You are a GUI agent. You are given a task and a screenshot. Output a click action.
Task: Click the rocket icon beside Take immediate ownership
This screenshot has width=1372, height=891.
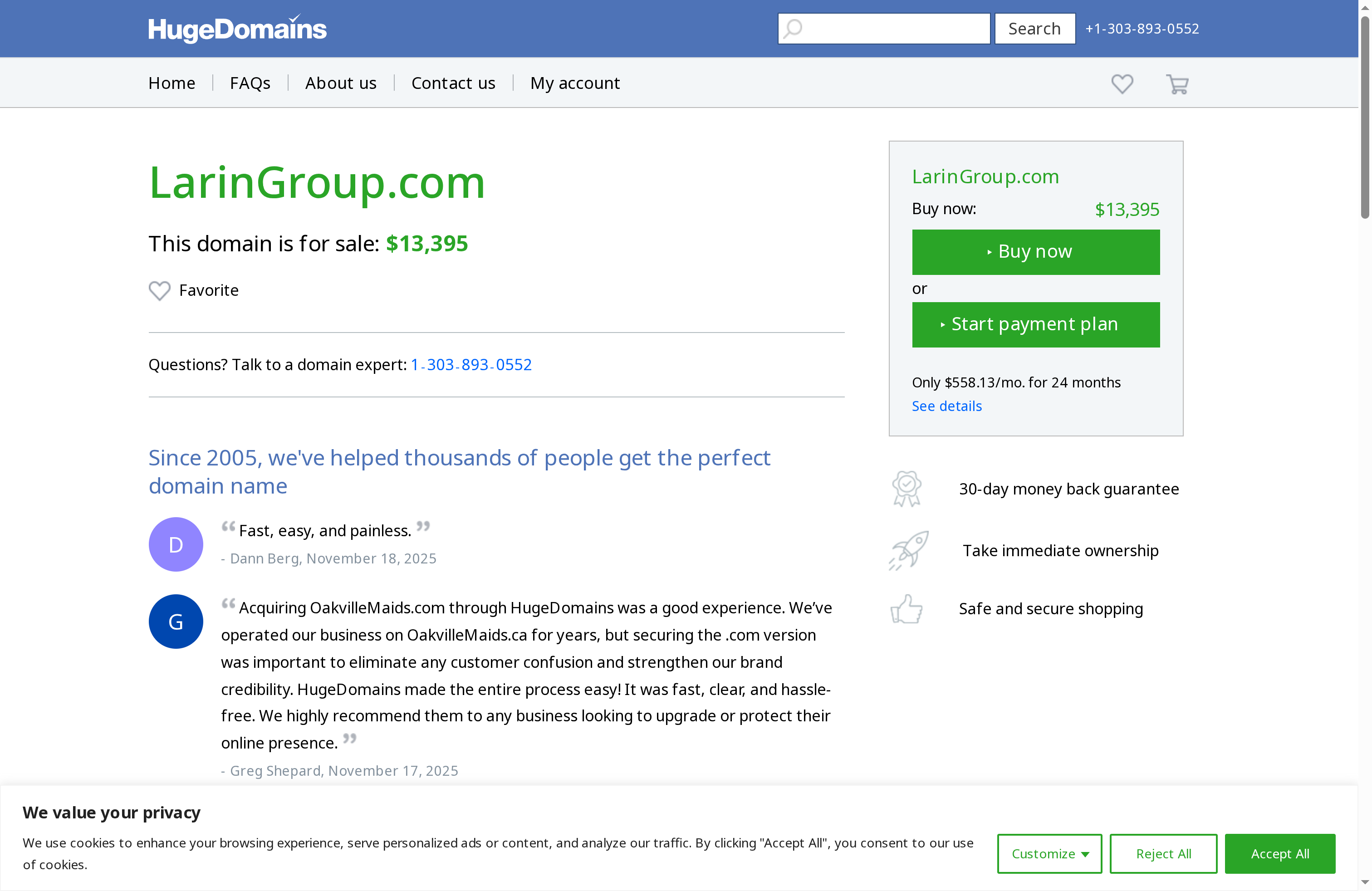(907, 550)
